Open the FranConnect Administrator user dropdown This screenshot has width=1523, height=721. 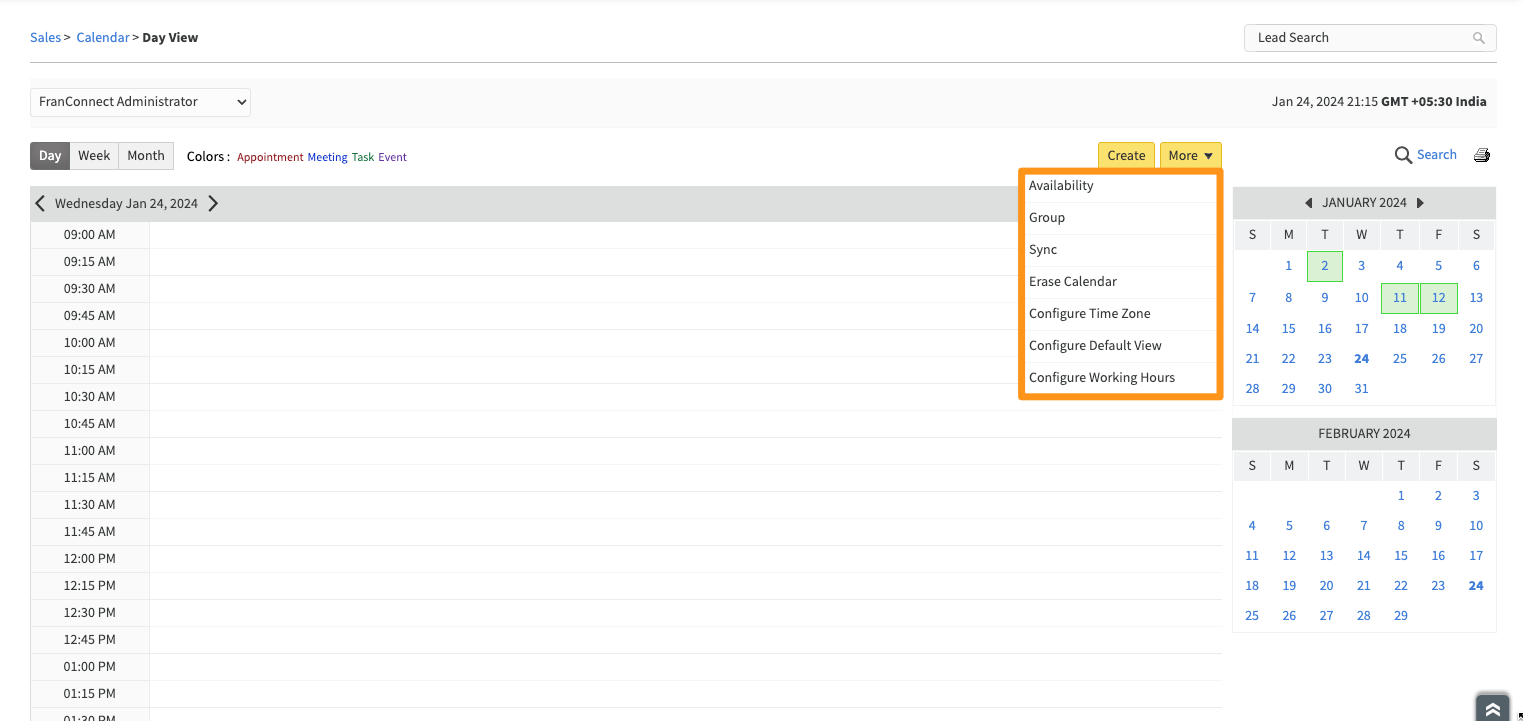pyautogui.click(x=140, y=102)
